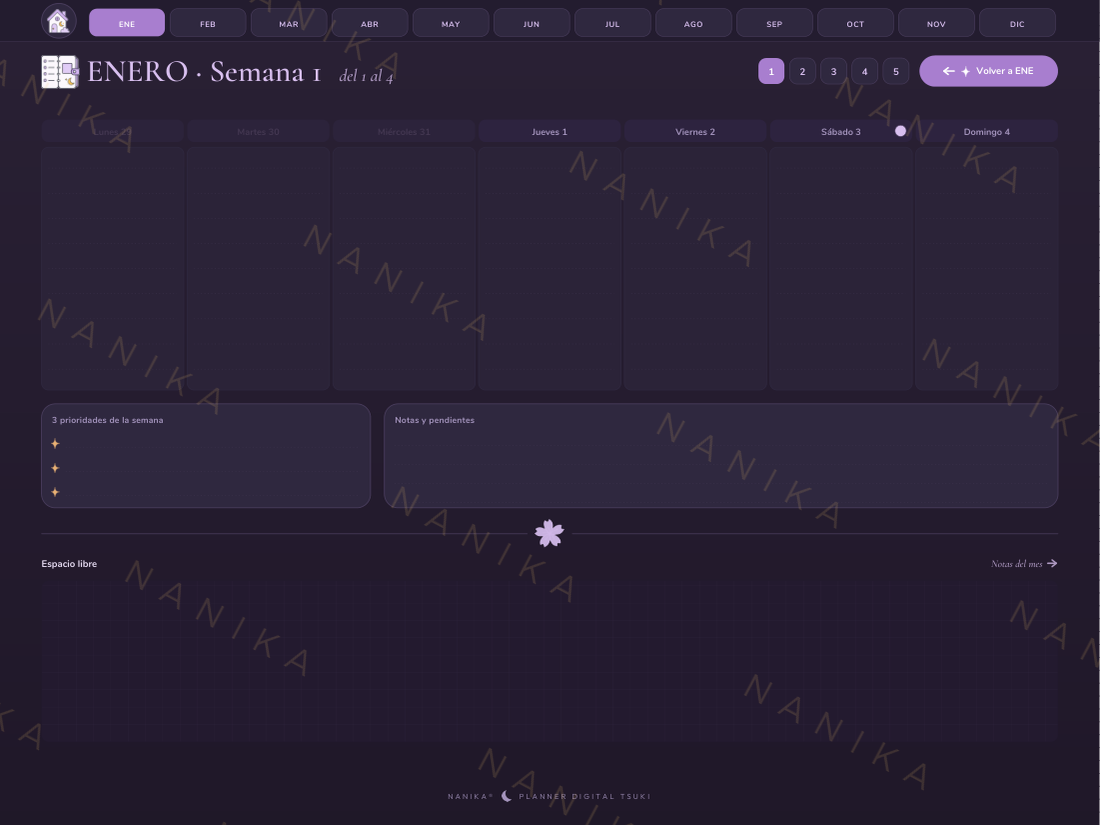This screenshot has width=1100, height=825.
Task: Click inside the Domingo 4 day column
Action: (x=986, y=268)
